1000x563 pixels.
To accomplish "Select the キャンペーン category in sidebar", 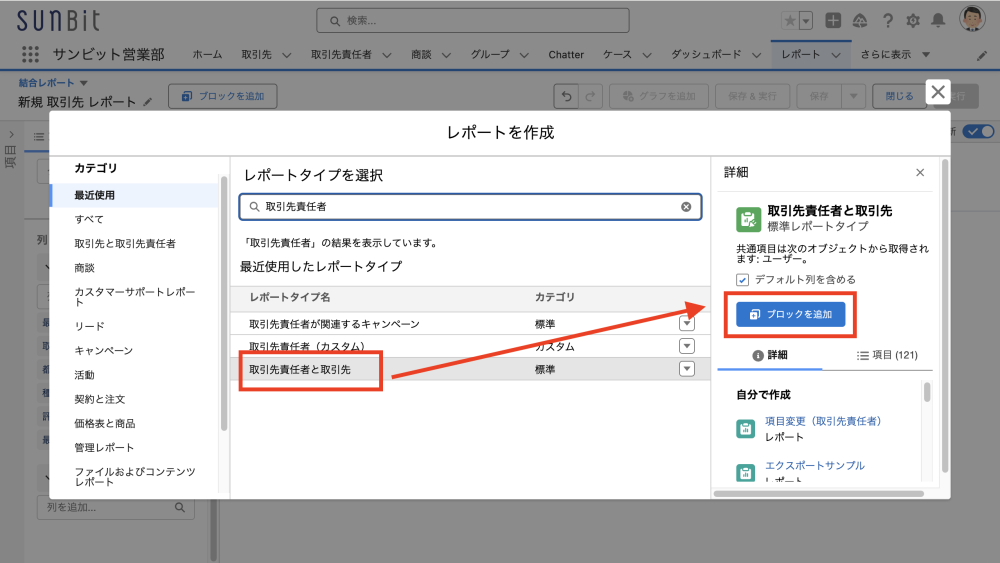I will 103,350.
